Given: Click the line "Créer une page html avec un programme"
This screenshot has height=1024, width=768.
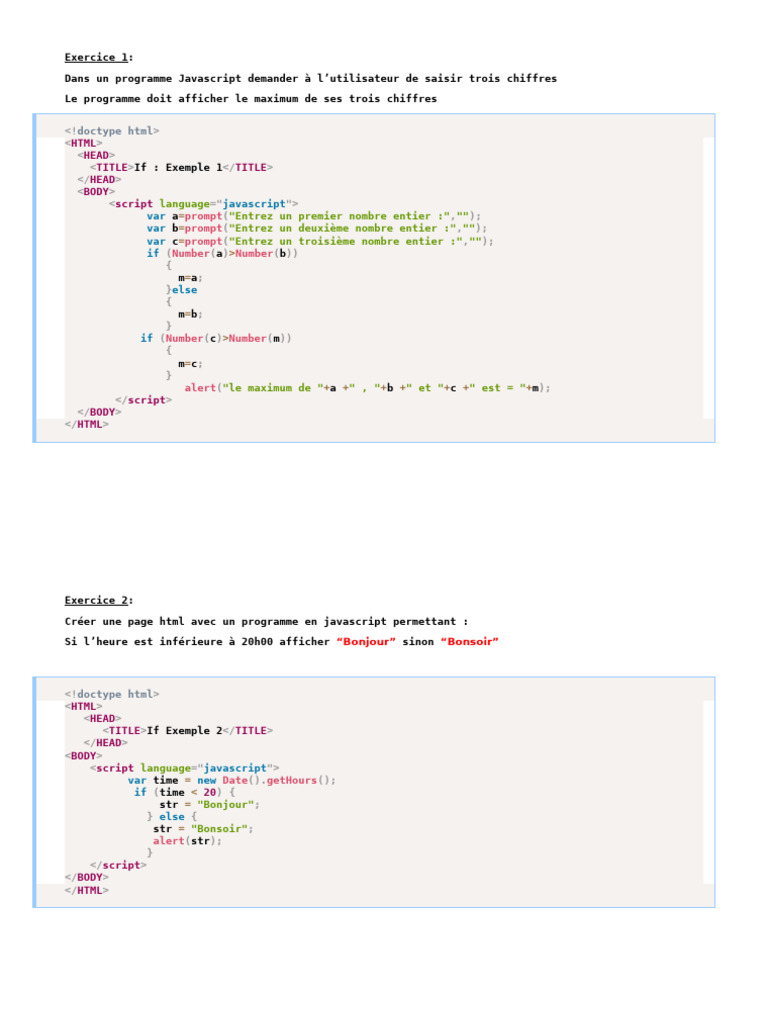Looking at the screenshot, I should pos(266,622).
